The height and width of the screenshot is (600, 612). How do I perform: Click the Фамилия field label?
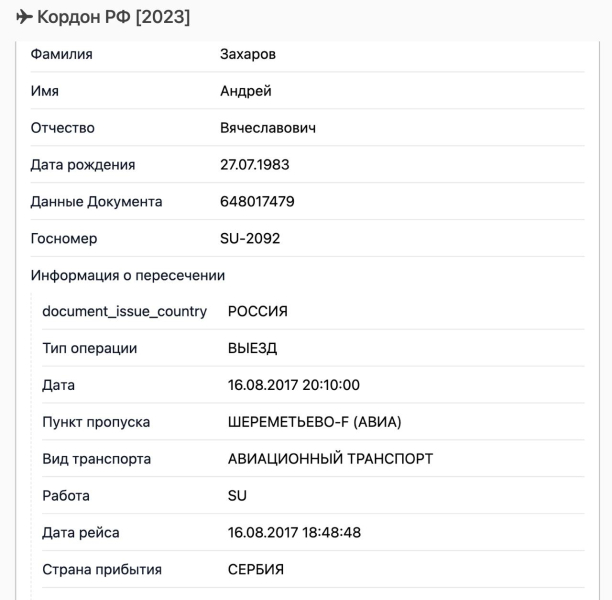(x=62, y=54)
